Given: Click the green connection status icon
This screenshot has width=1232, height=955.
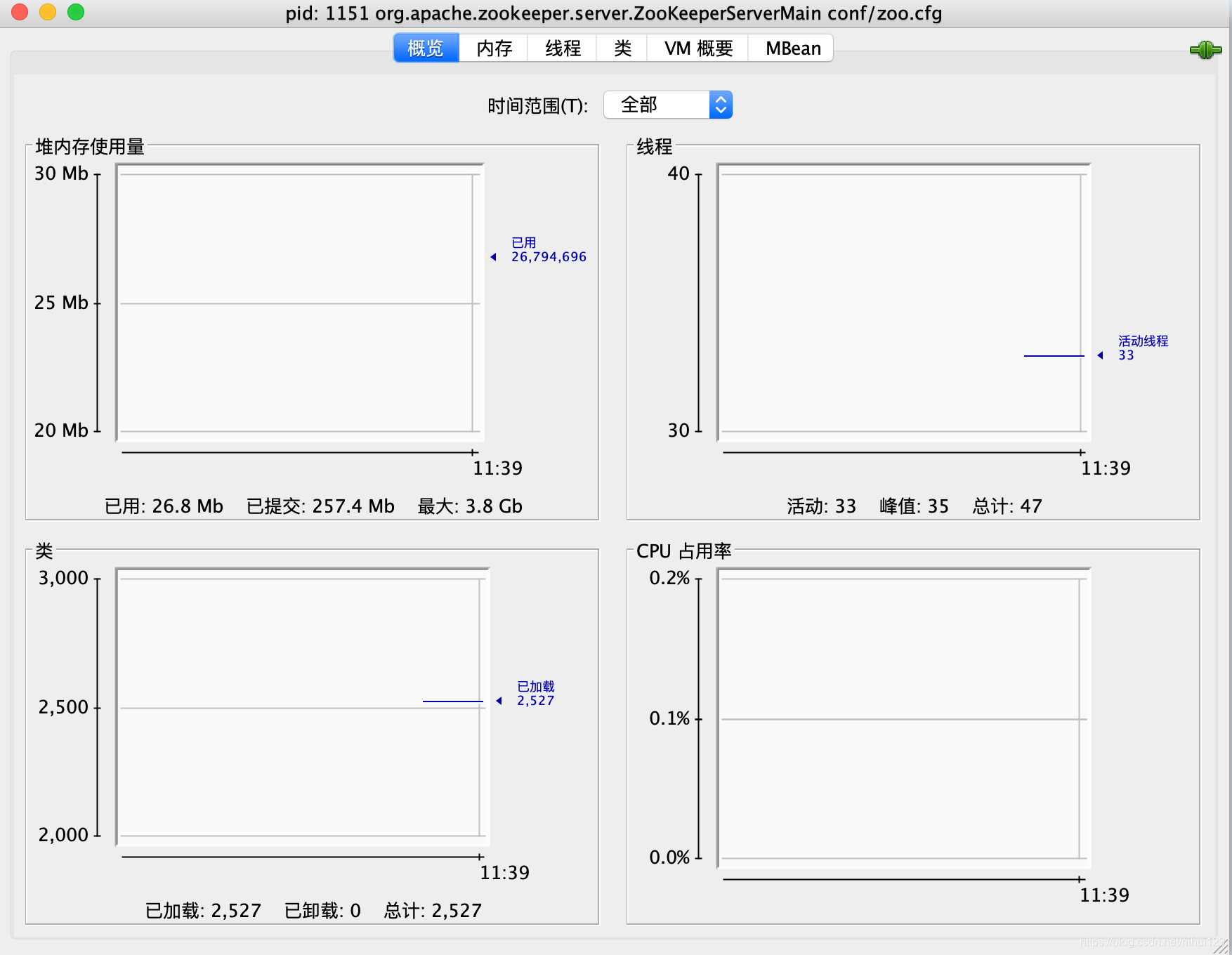Looking at the screenshot, I should [x=1205, y=50].
